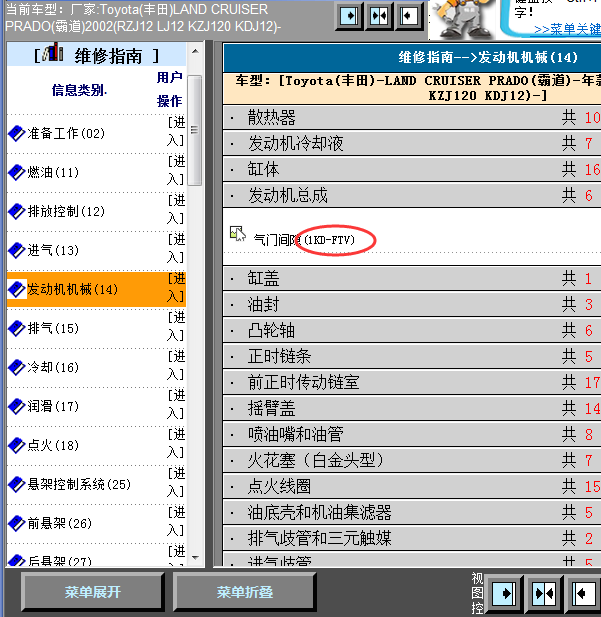Expand the 正时链条 section

pyautogui.click(x=412, y=356)
